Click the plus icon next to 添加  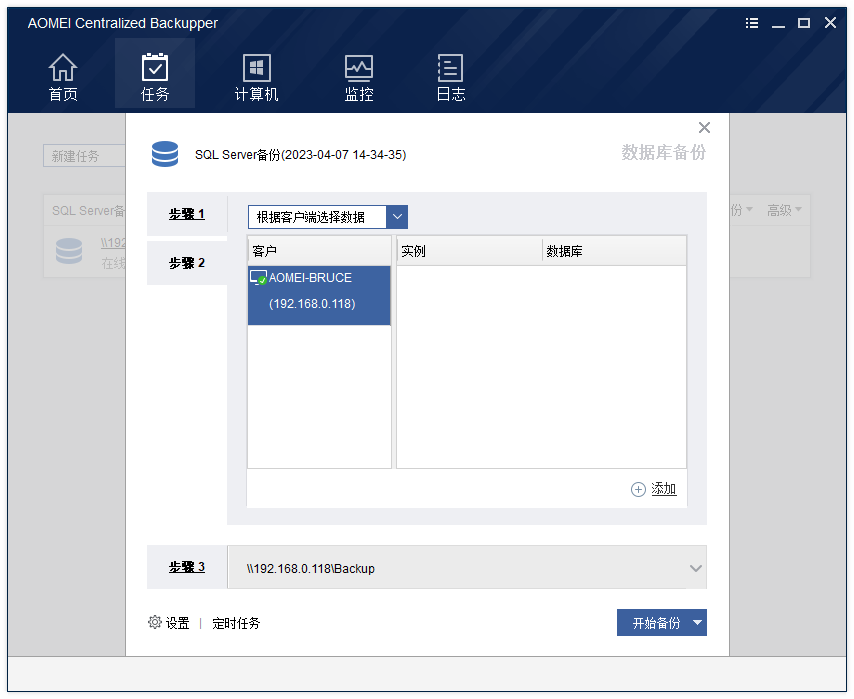coord(638,489)
